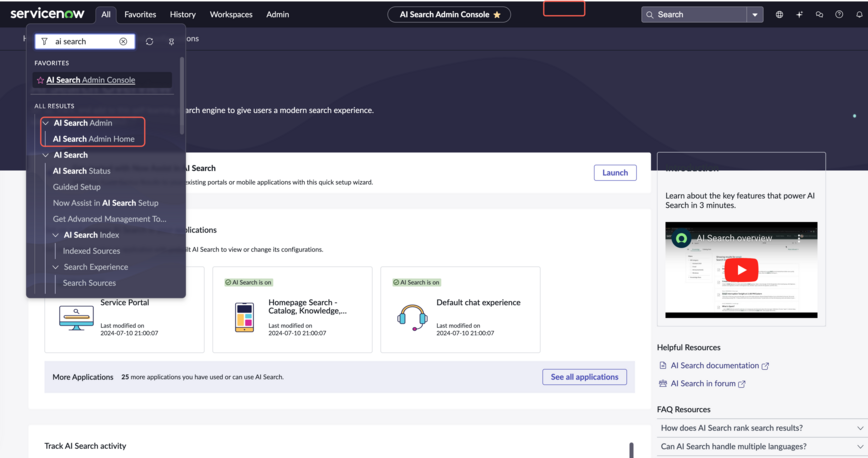Open the video more options icon
This screenshot has height=458, width=868.
click(x=799, y=238)
